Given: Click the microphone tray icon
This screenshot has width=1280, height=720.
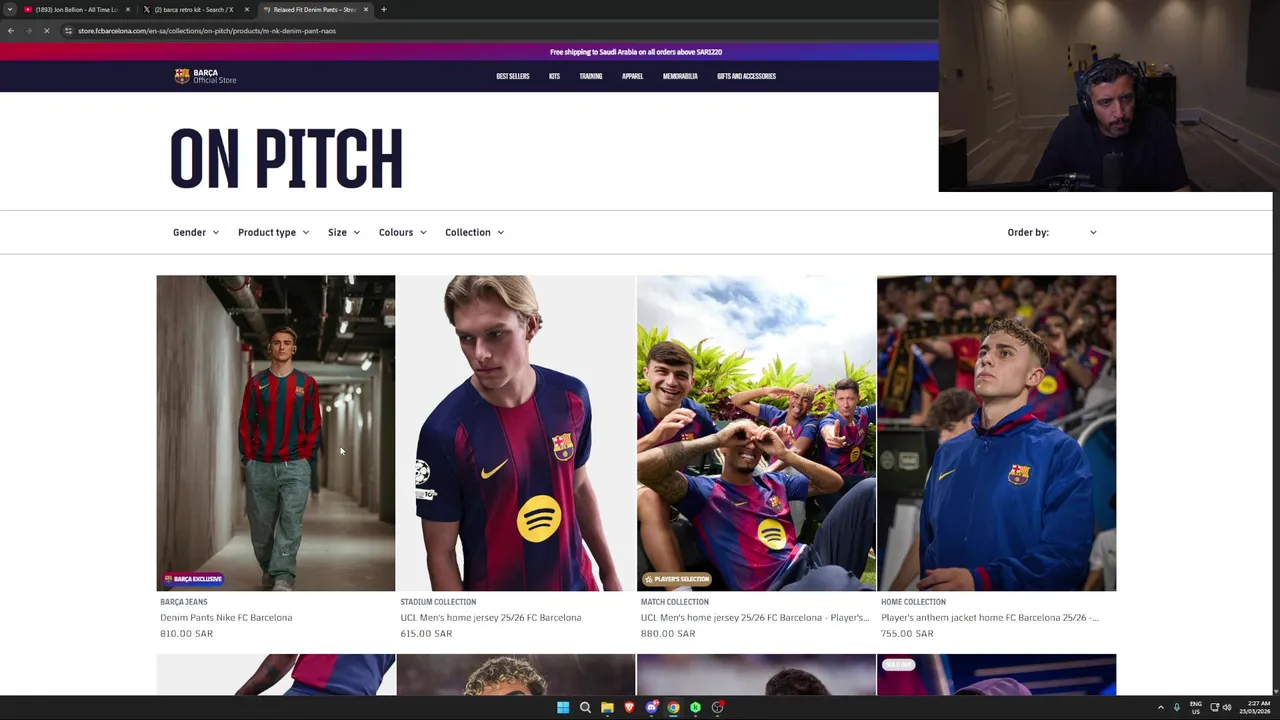Looking at the screenshot, I should point(1177,708).
